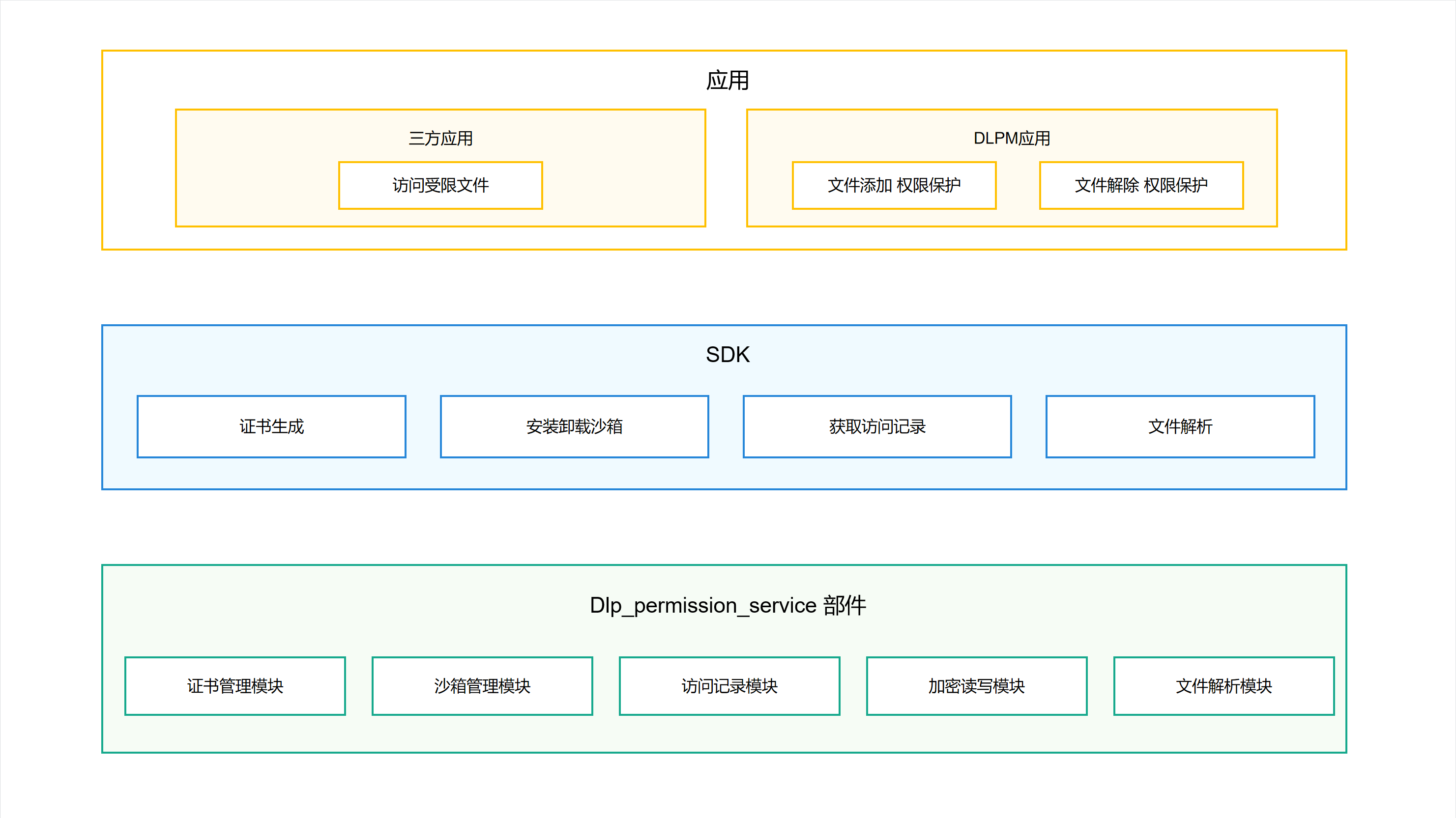Click the 访问受限文件 box

(x=440, y=185)
